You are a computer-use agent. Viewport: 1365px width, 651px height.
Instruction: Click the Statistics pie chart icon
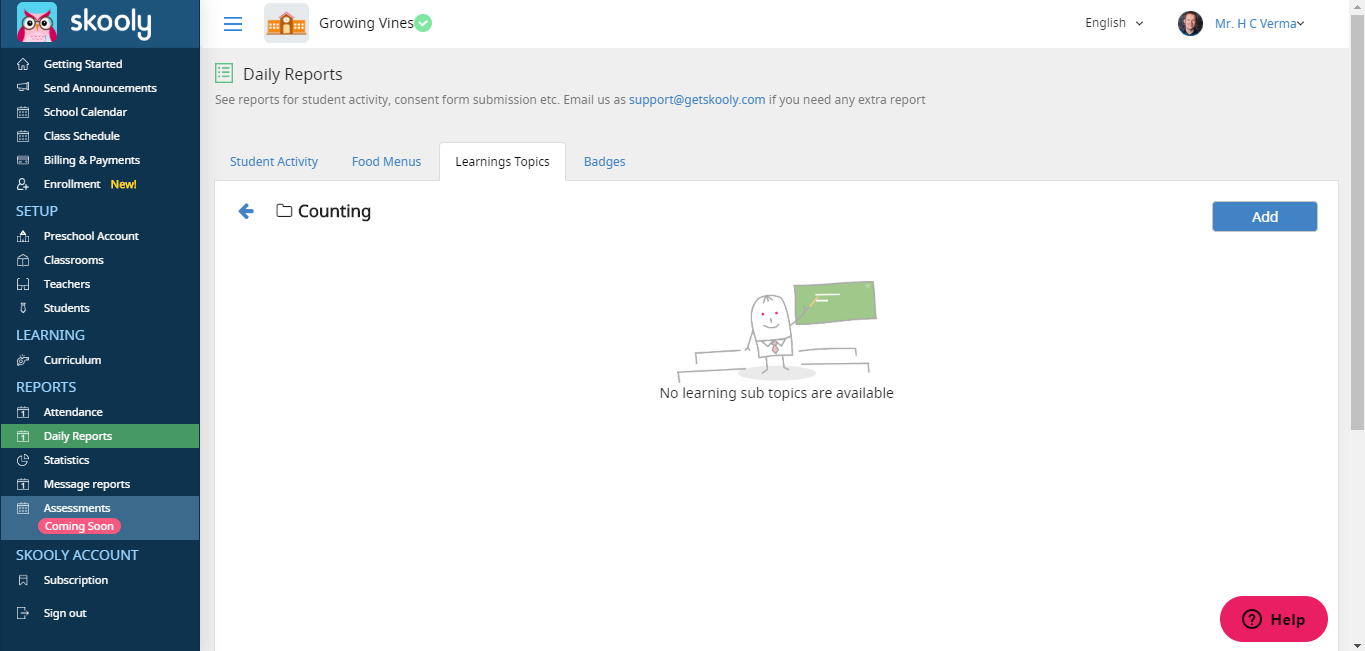click(x=23, y=460)
